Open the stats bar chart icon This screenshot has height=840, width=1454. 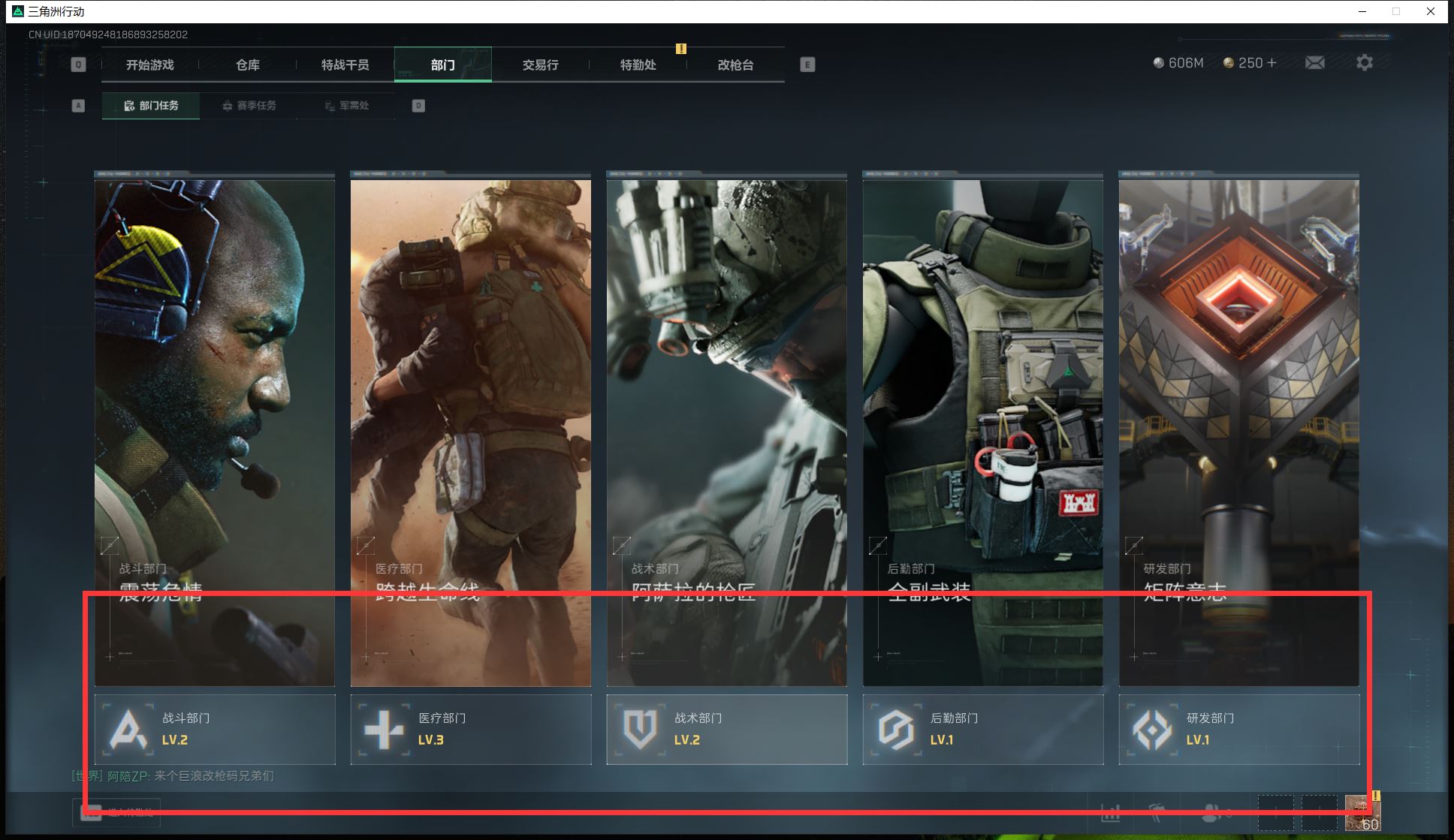pyautogui.click(x=1110, y=812)
